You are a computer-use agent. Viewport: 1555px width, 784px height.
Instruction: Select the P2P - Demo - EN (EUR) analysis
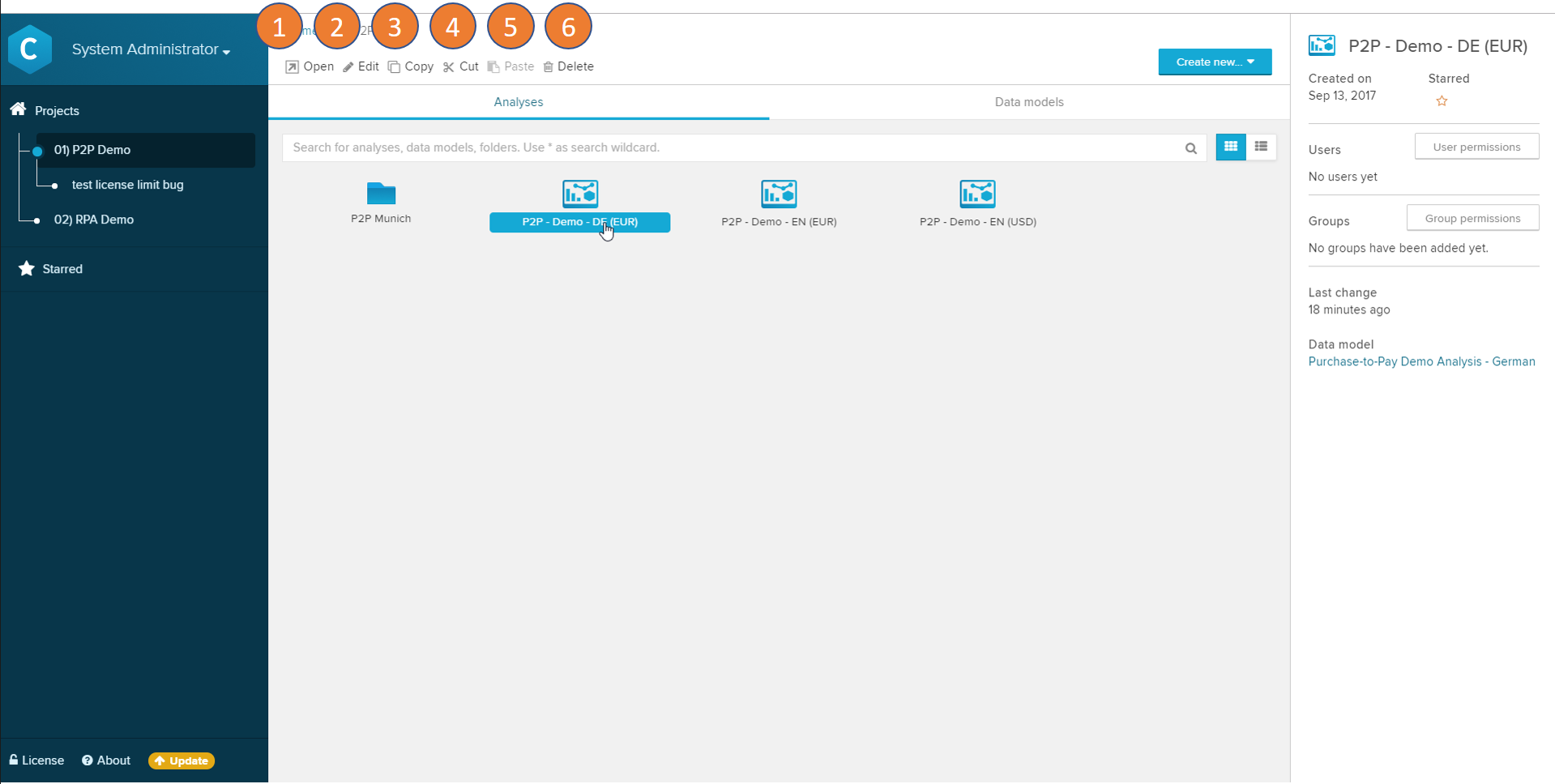click(x=779, y=194)
